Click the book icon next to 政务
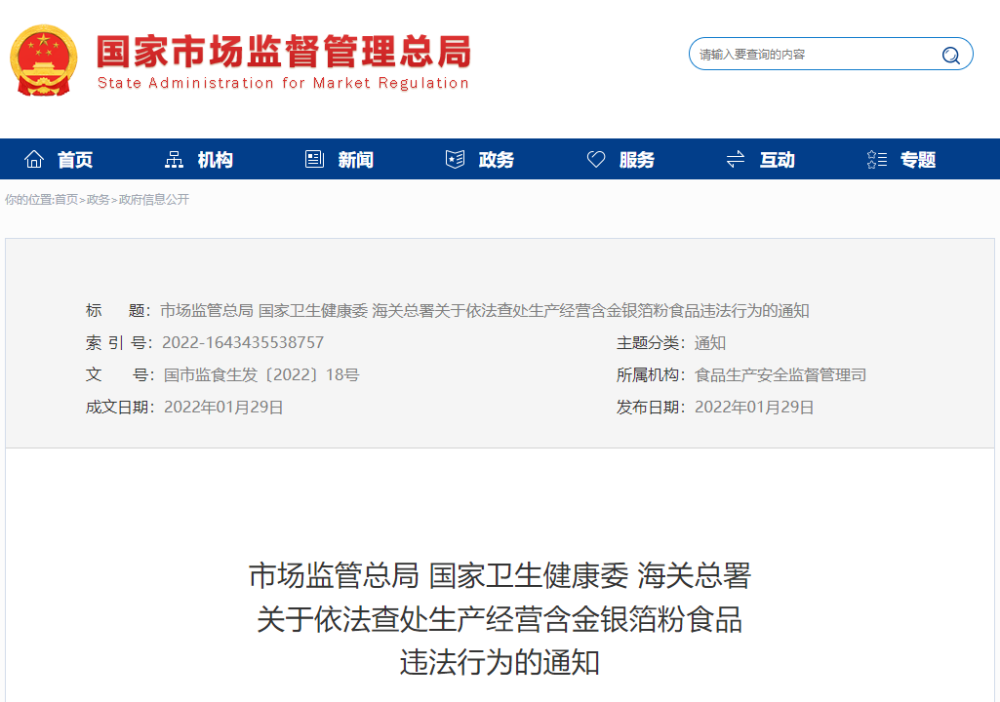 click(455, 158)
